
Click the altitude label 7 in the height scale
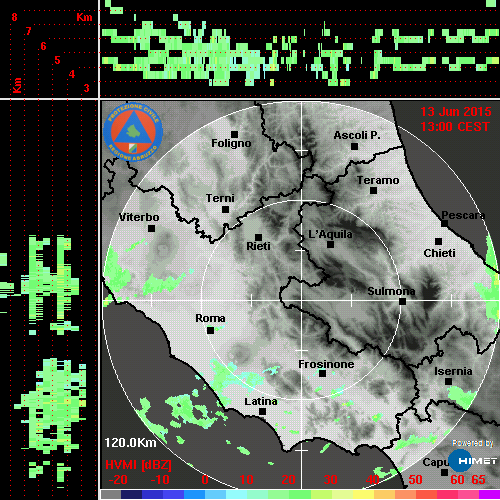(29, 31)
